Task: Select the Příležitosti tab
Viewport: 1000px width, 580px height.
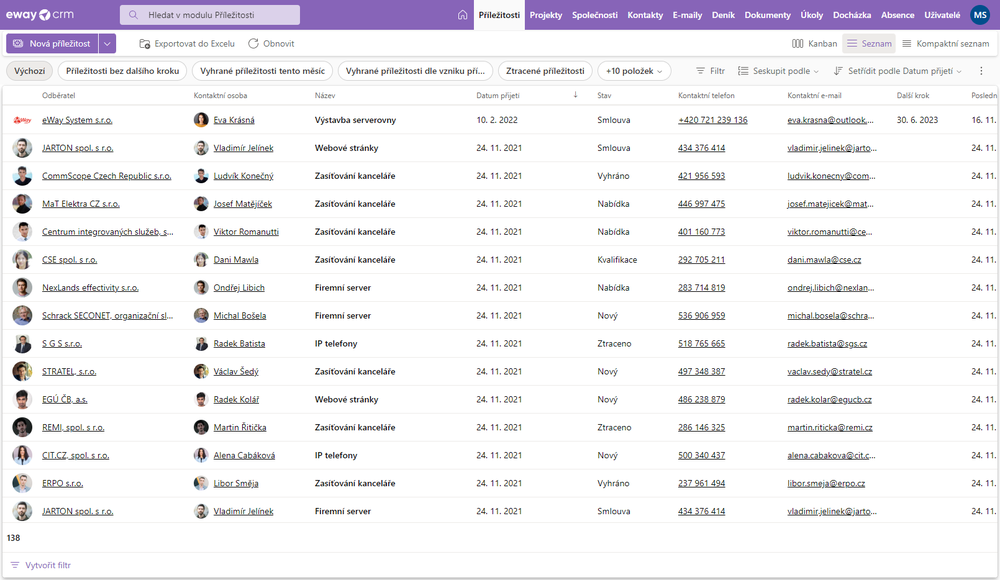Action: (499, 15)
